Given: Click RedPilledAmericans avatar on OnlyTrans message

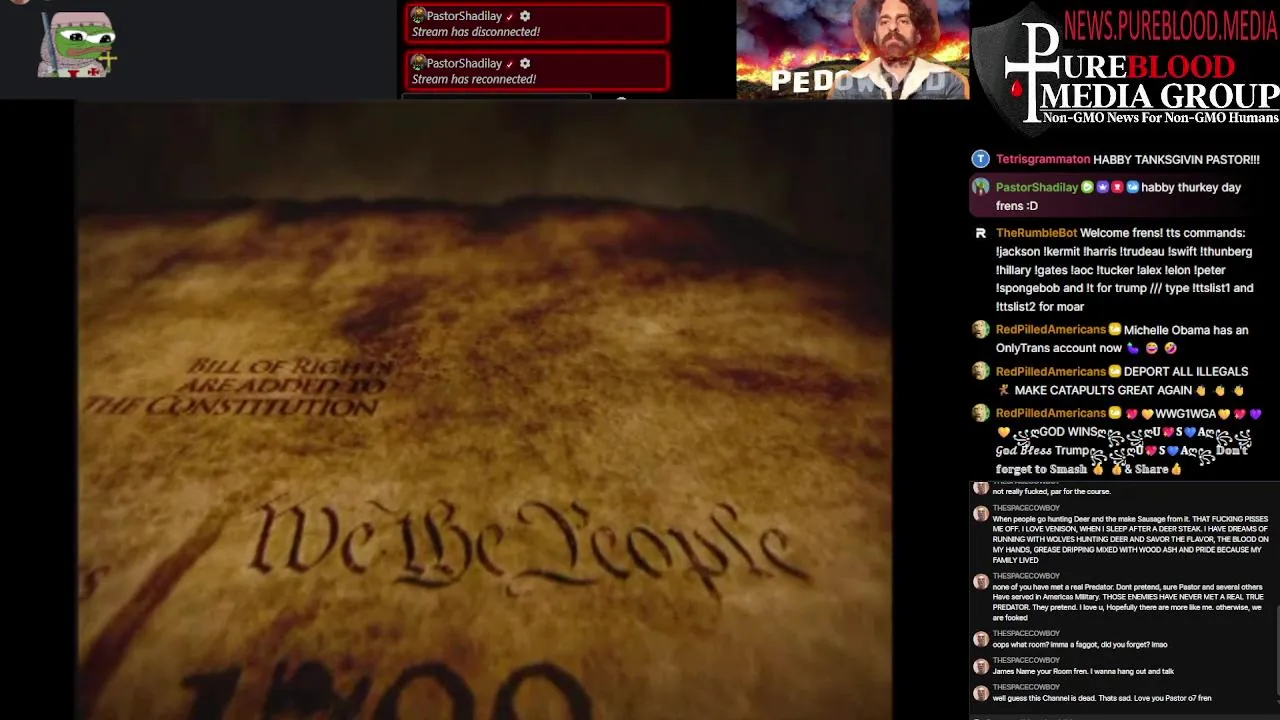Looking at the screenshot, I should tap(980, 329).
